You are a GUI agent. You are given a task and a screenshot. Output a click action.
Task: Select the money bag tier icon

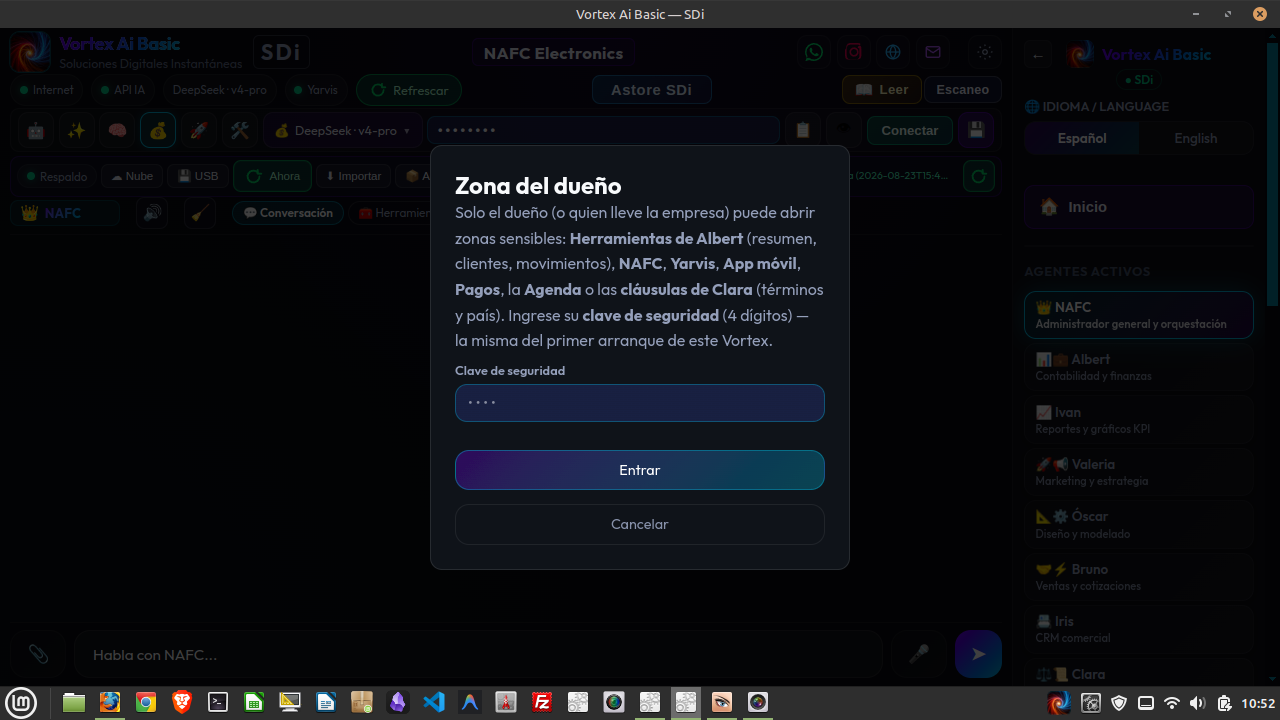pyautogui.click(x=158, y=131)
